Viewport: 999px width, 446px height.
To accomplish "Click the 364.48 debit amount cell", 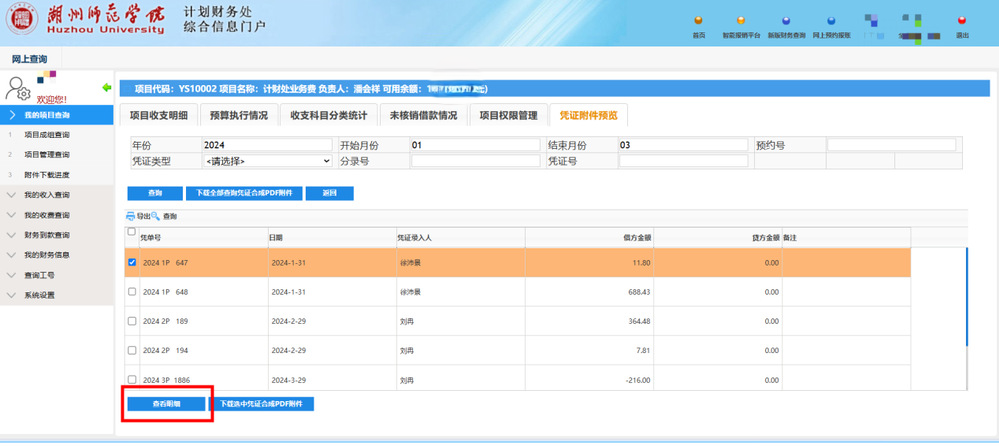I will click(589, 321).
